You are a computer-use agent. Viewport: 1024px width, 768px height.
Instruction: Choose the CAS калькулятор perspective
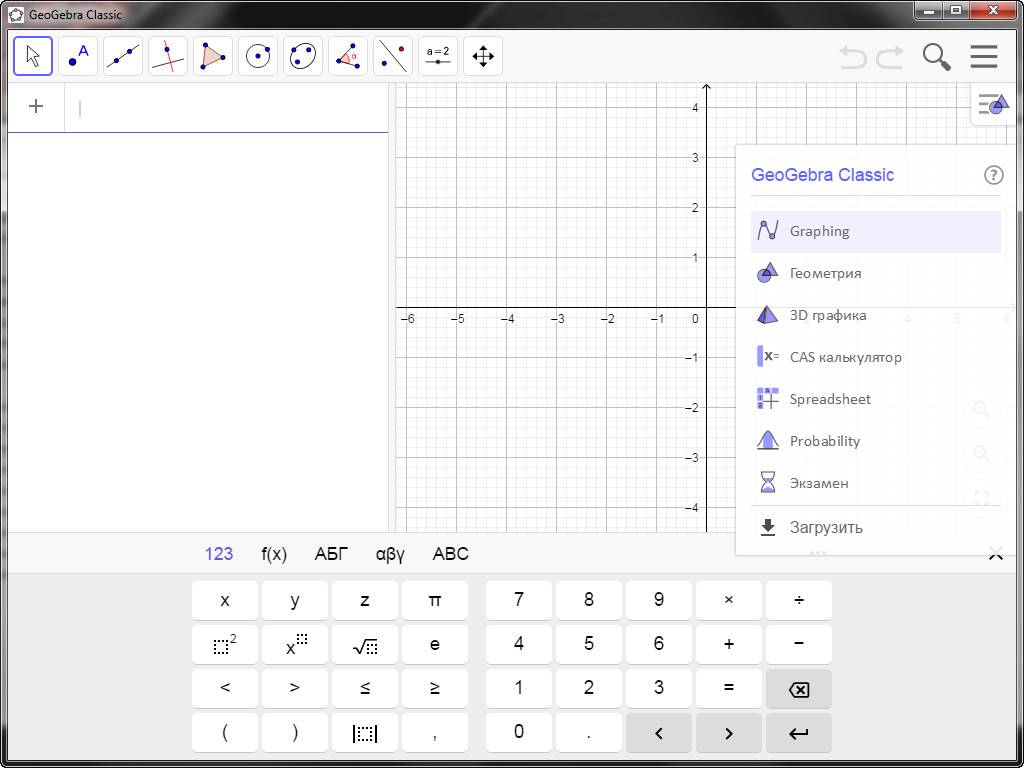875,357
